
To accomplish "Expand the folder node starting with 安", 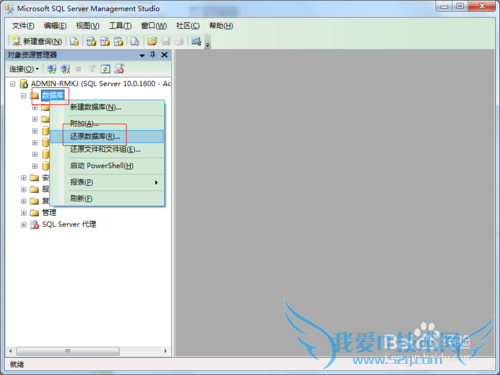I will (x=24, y=178).
